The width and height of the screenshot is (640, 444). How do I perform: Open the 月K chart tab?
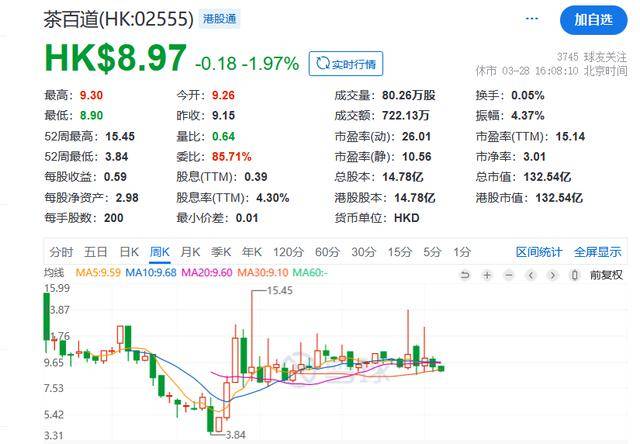point(190,252)
